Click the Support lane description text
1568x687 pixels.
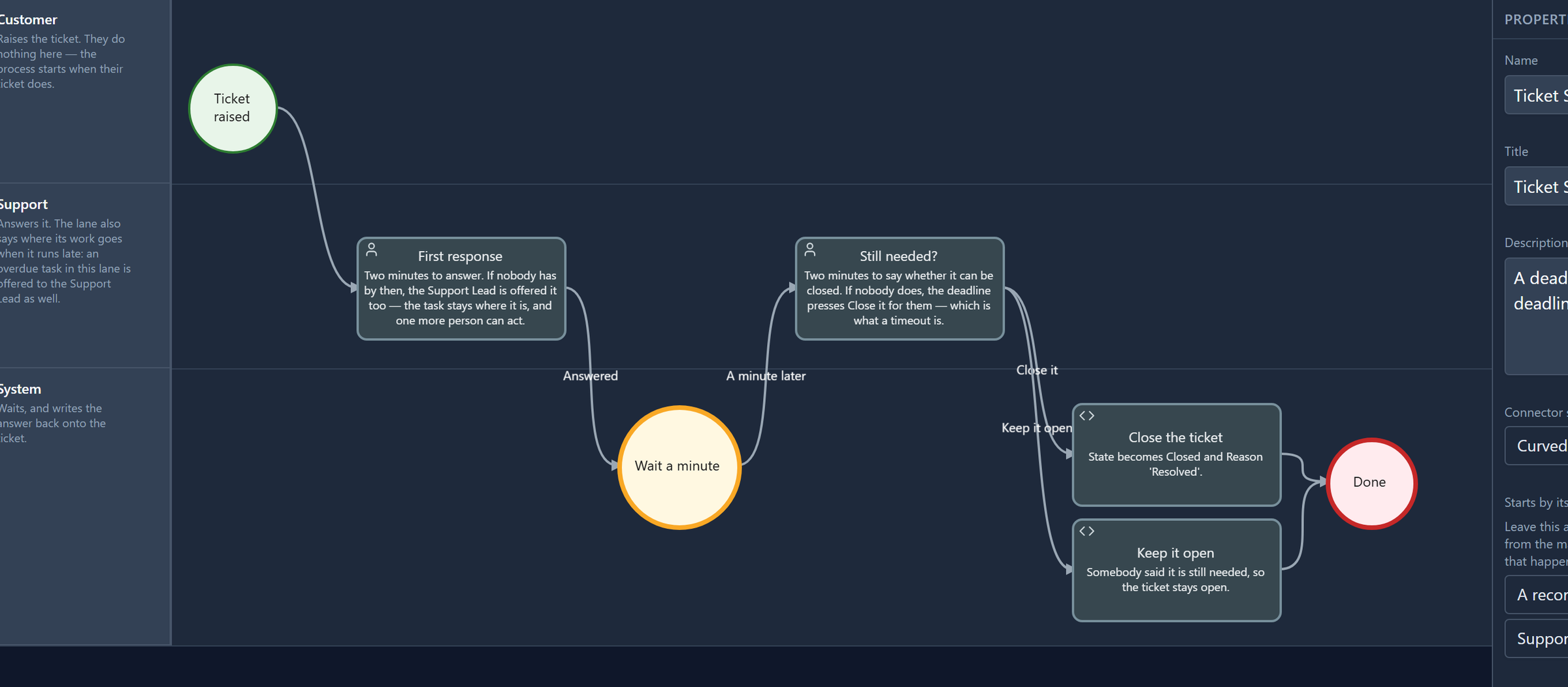tap(65, 261)
